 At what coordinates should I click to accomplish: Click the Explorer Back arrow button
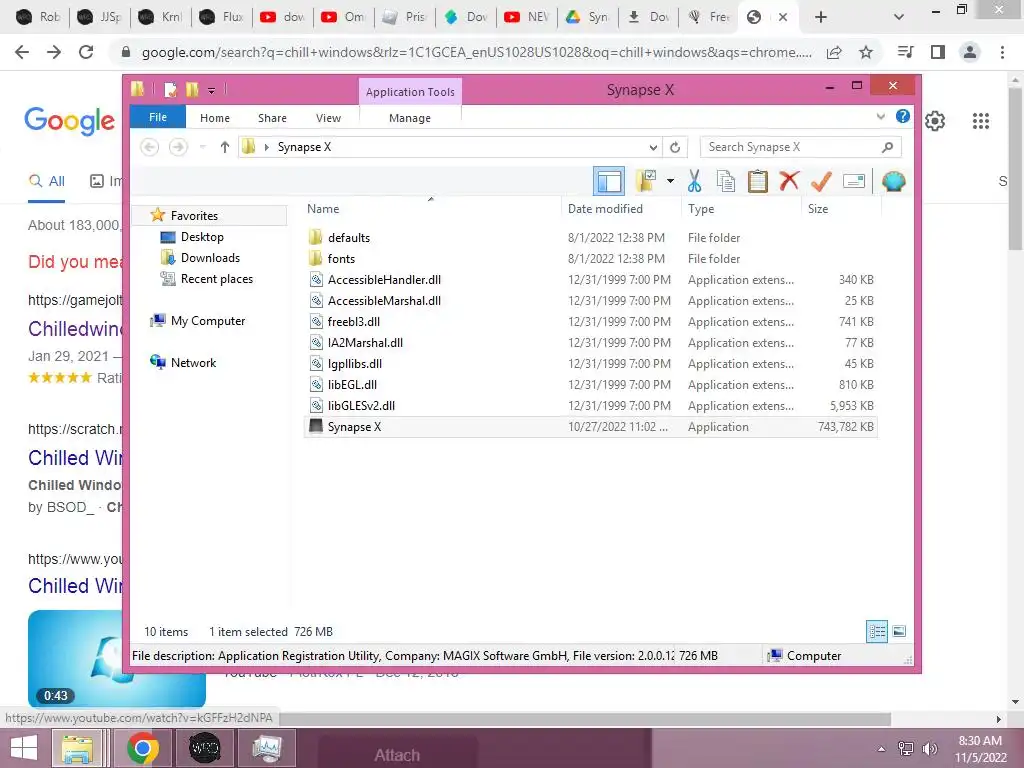(x=150, y=147)
